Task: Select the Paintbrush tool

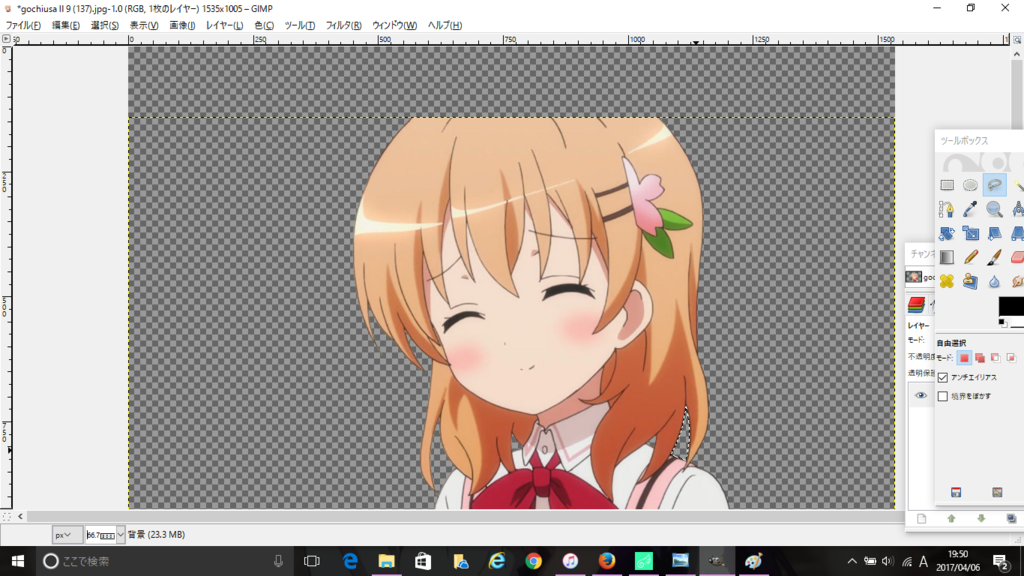Action: pos(992,256)
